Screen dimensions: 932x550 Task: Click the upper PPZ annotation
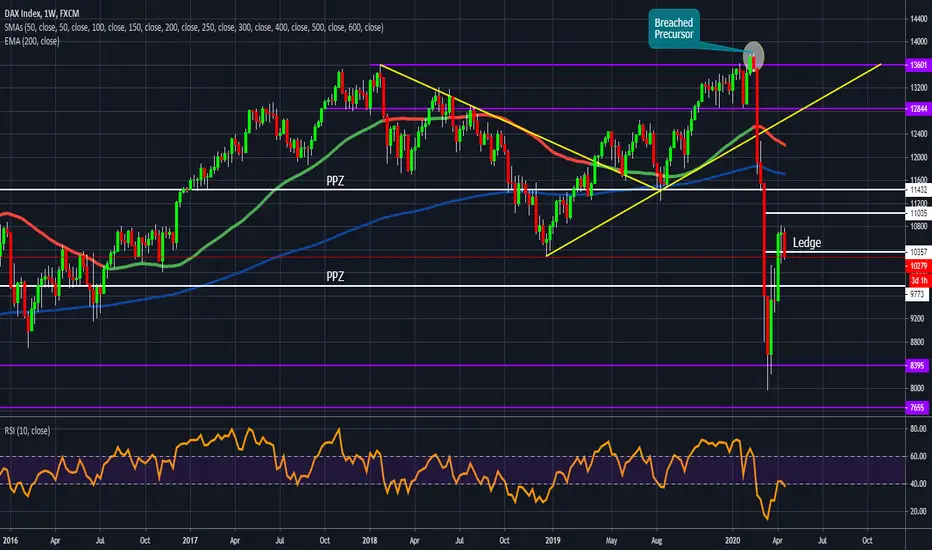(x=335, y=181)
